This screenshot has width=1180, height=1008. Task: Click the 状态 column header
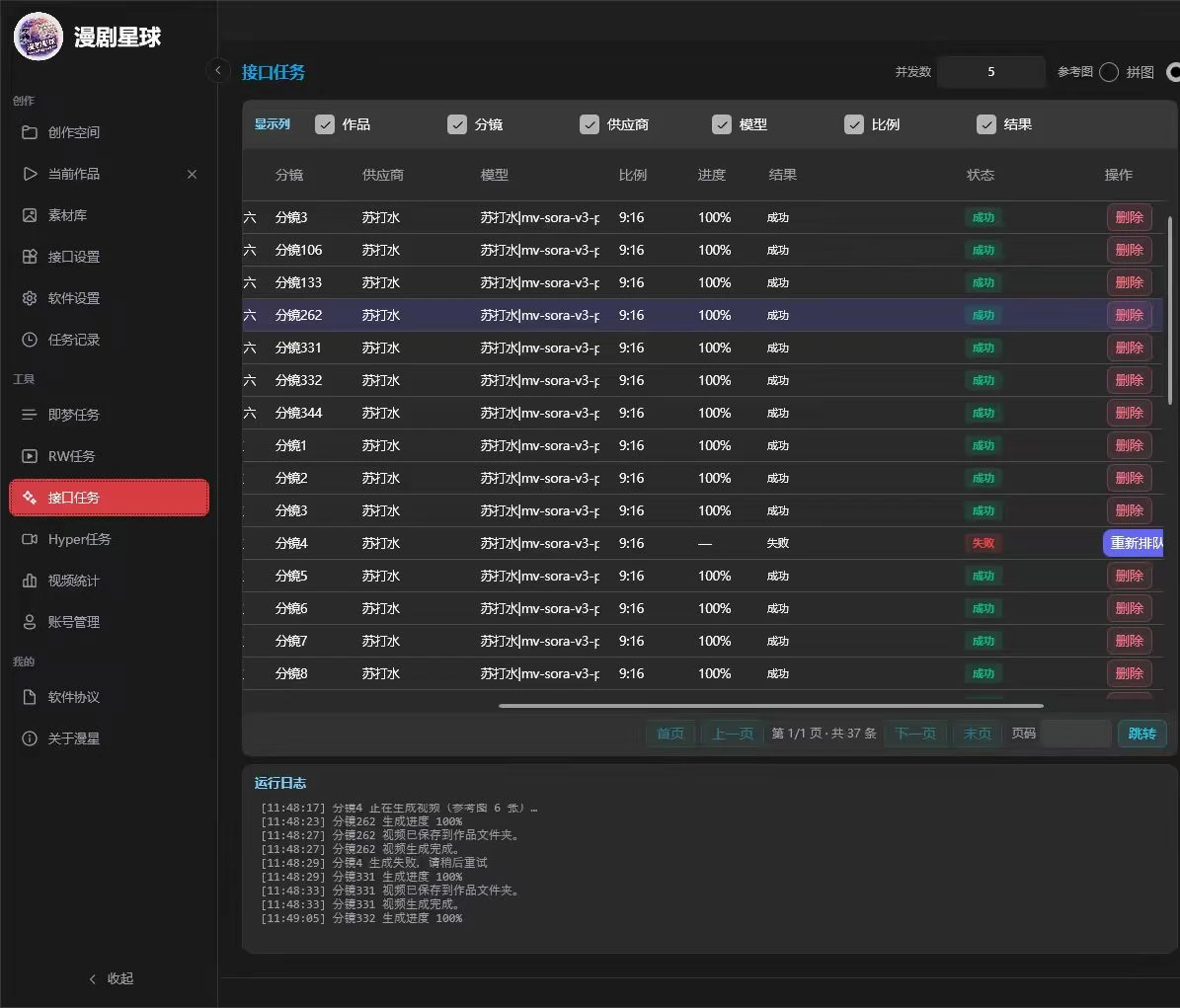980,175
